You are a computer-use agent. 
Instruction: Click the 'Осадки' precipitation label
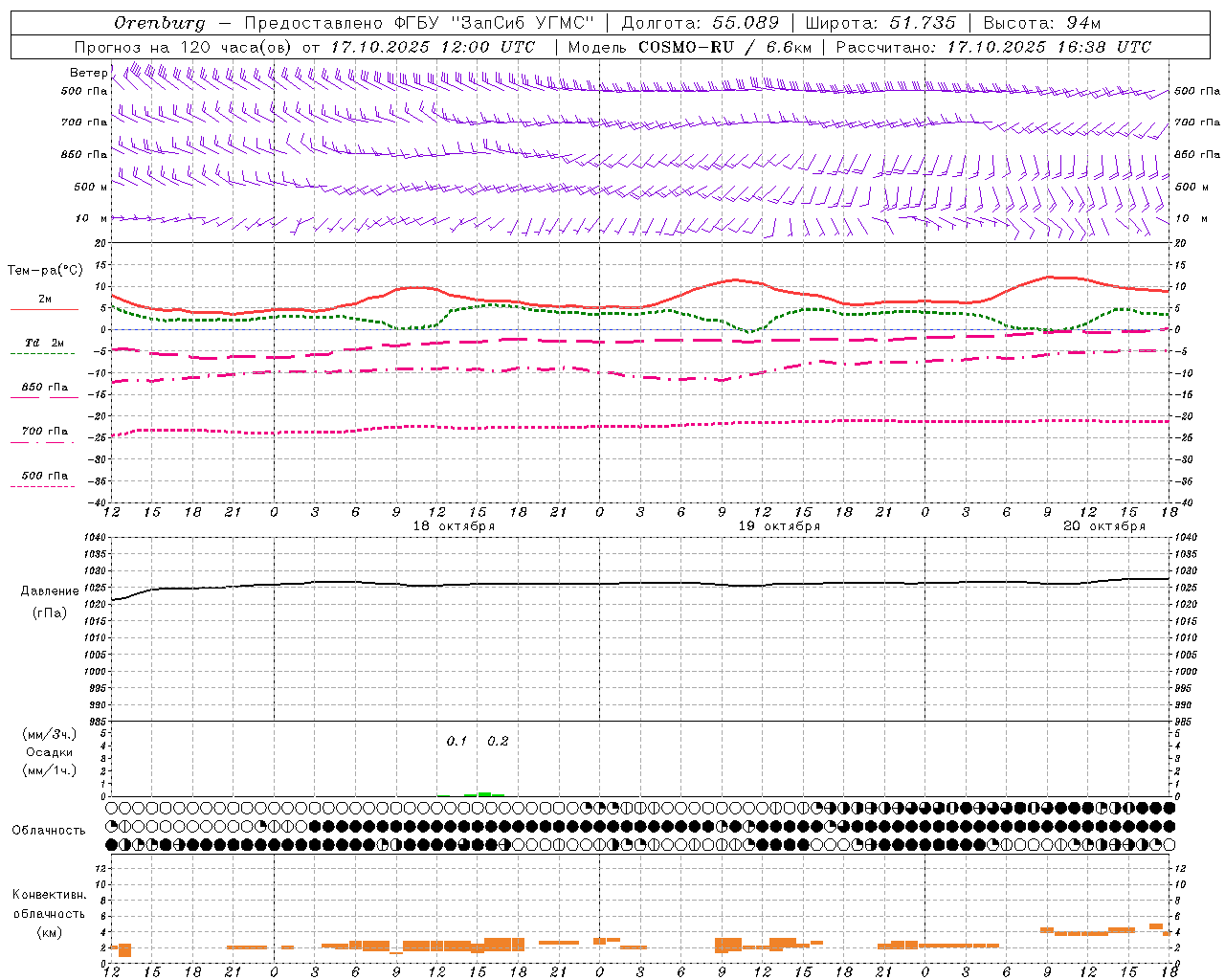[50, 752]
